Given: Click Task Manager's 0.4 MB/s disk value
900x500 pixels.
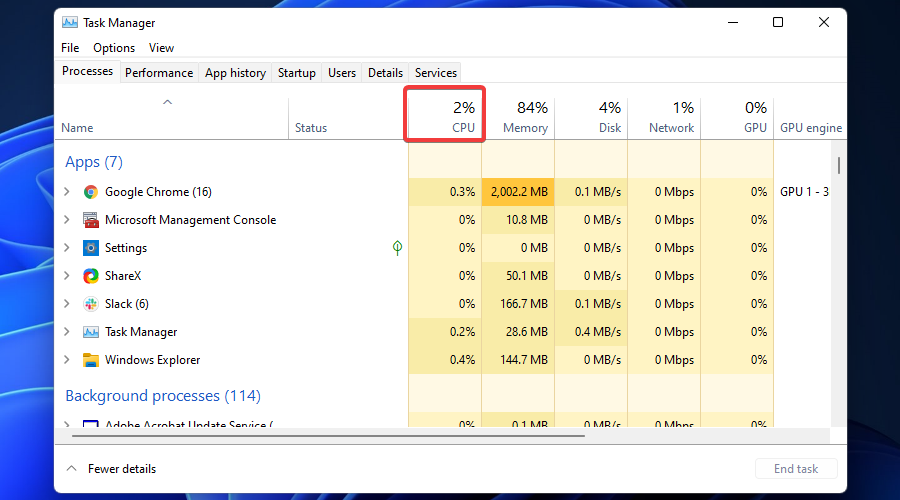Looking at the screenshot, I should (x=598, y=332).
